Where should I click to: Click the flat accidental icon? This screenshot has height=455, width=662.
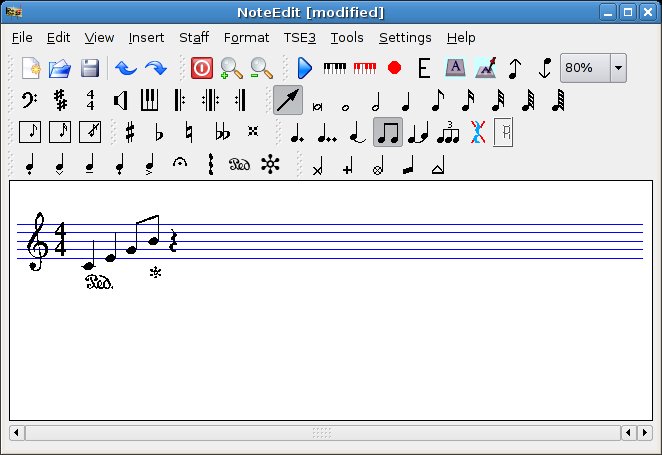click(159, 132)
